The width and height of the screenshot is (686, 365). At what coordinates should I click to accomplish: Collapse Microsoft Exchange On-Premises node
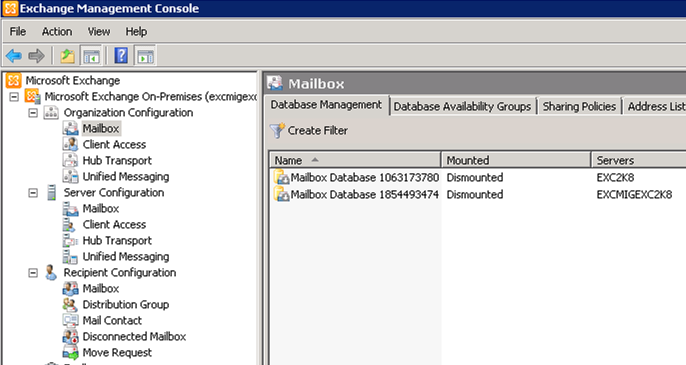14,97
